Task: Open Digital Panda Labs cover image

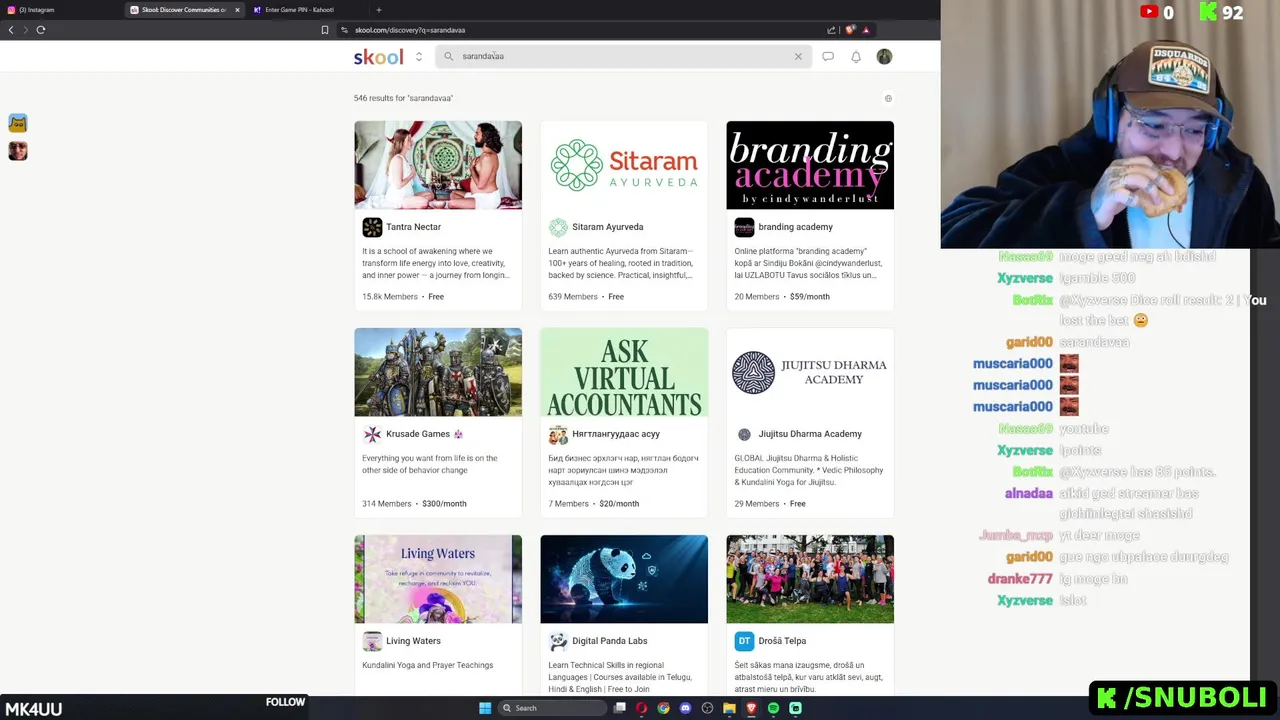Action: 624,579
